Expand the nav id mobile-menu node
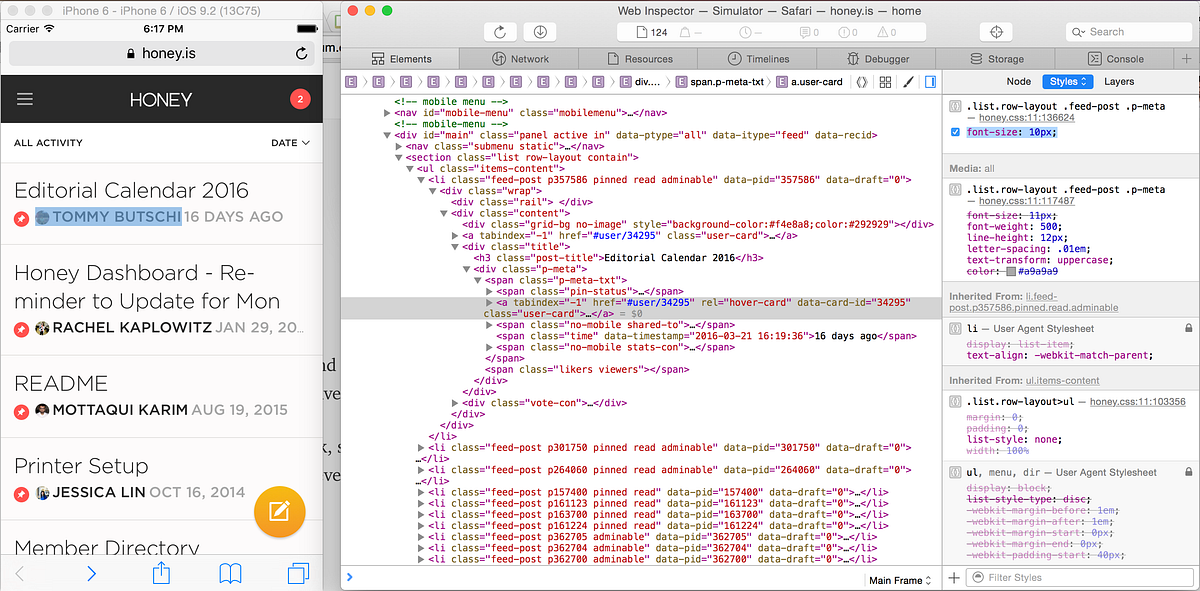 pyautogui.click(x=387, y=113)
